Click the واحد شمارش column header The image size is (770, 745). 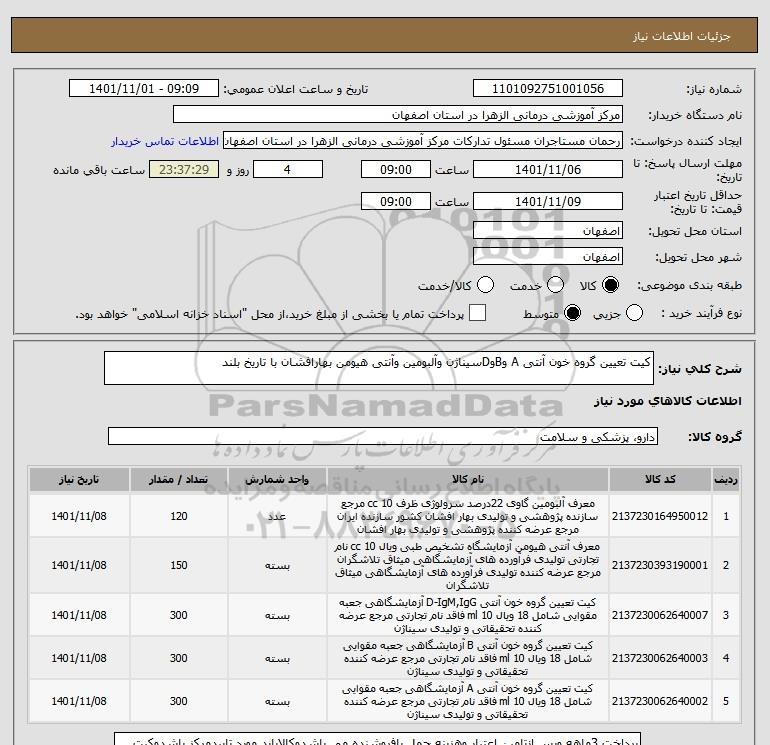point(277,479)
